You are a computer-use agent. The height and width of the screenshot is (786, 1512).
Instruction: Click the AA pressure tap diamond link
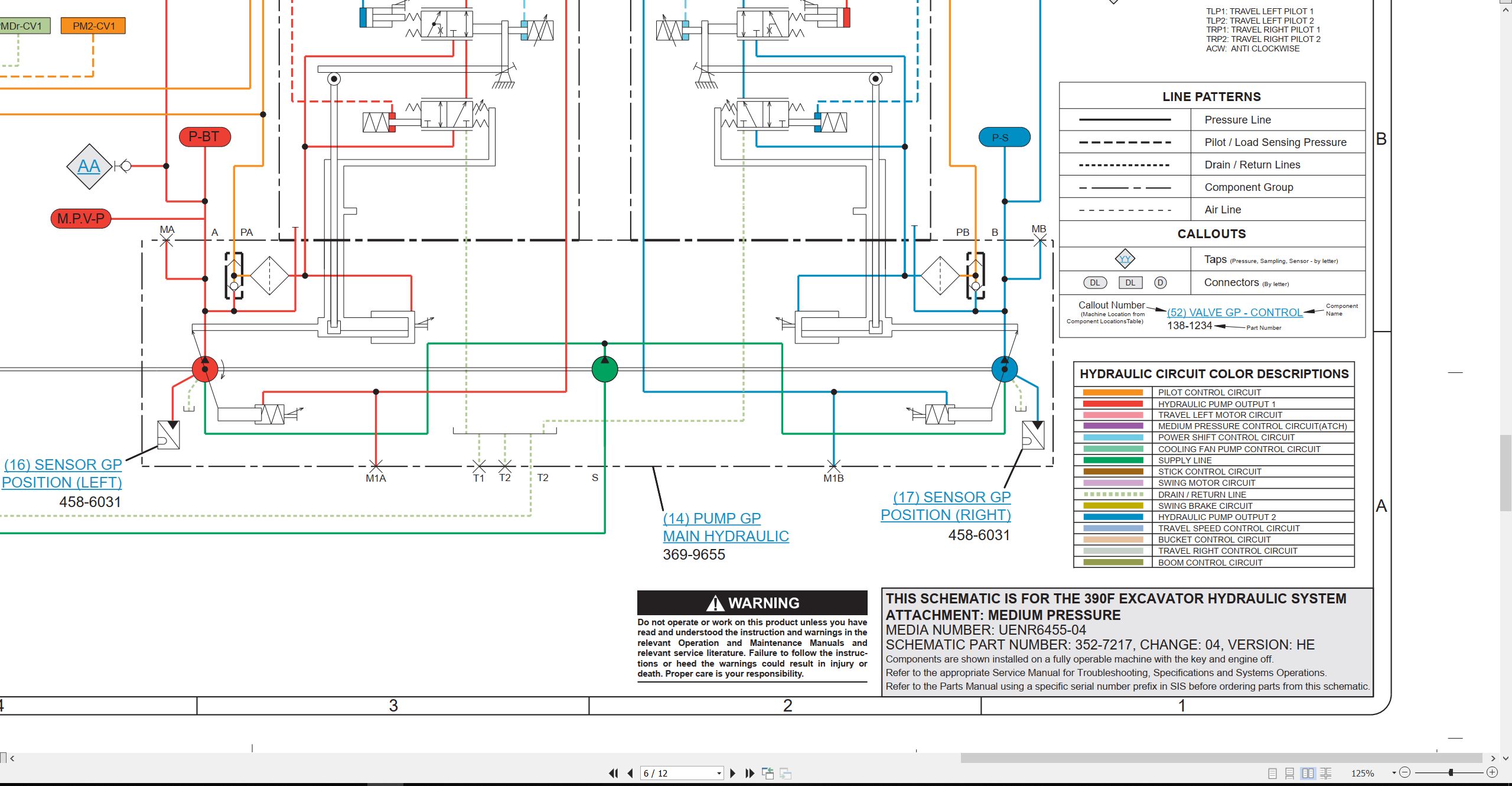pos(89,167)
